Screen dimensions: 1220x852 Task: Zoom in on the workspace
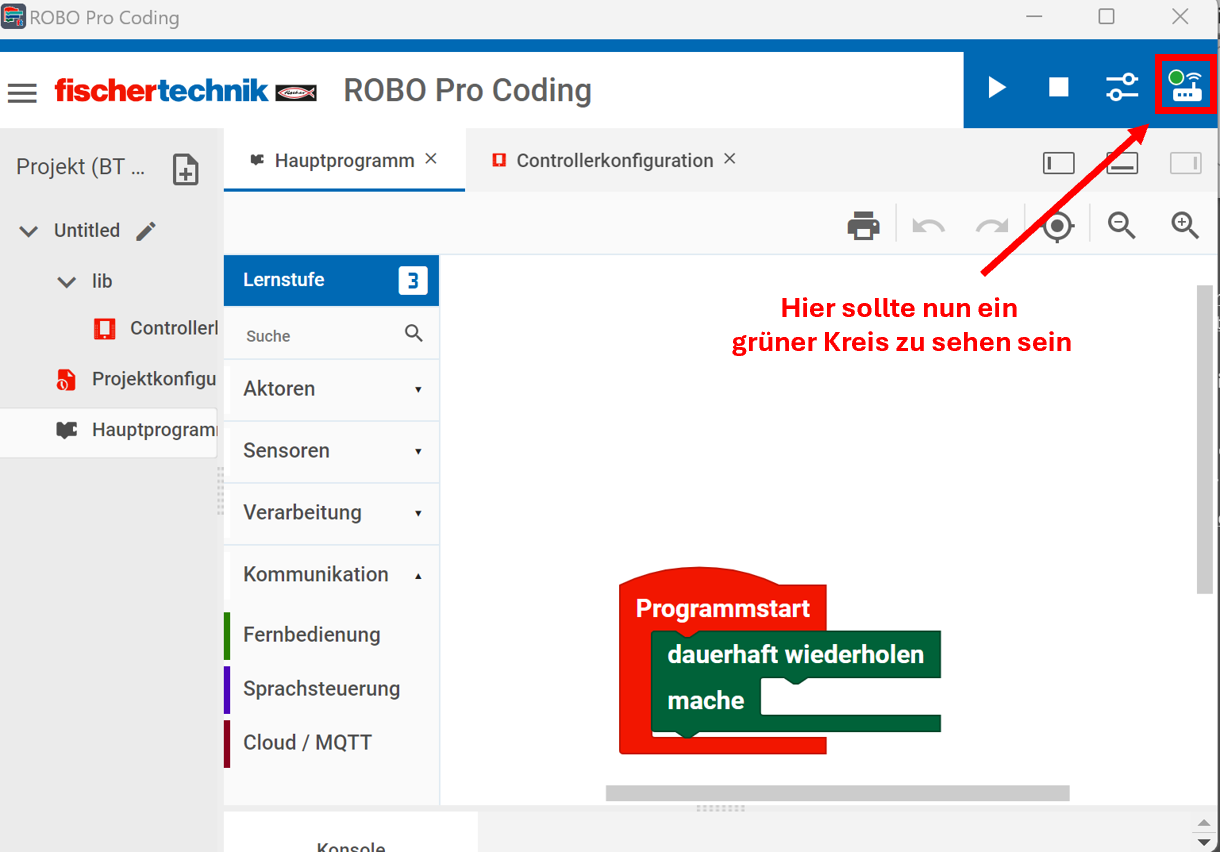(1185, 226)
